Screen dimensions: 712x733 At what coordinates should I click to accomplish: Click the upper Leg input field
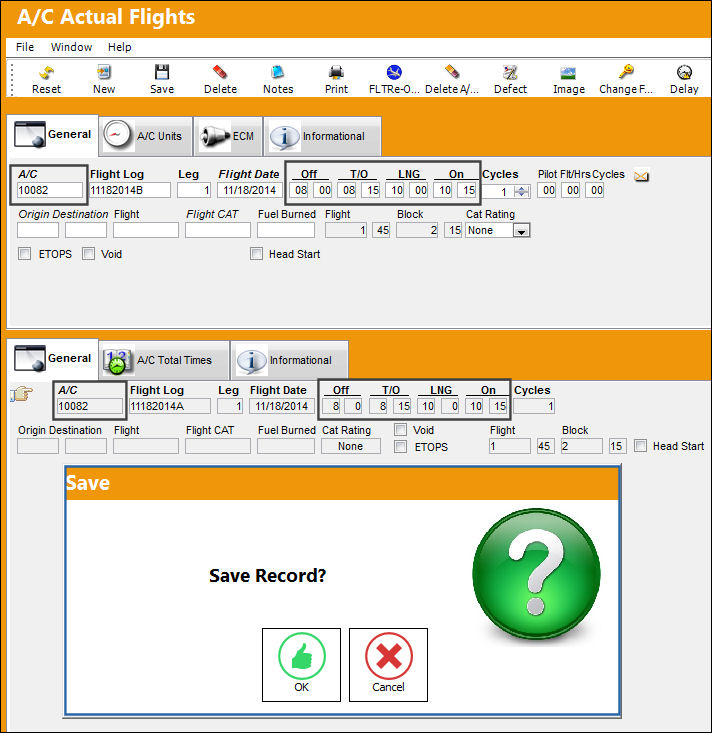(194, 190)
